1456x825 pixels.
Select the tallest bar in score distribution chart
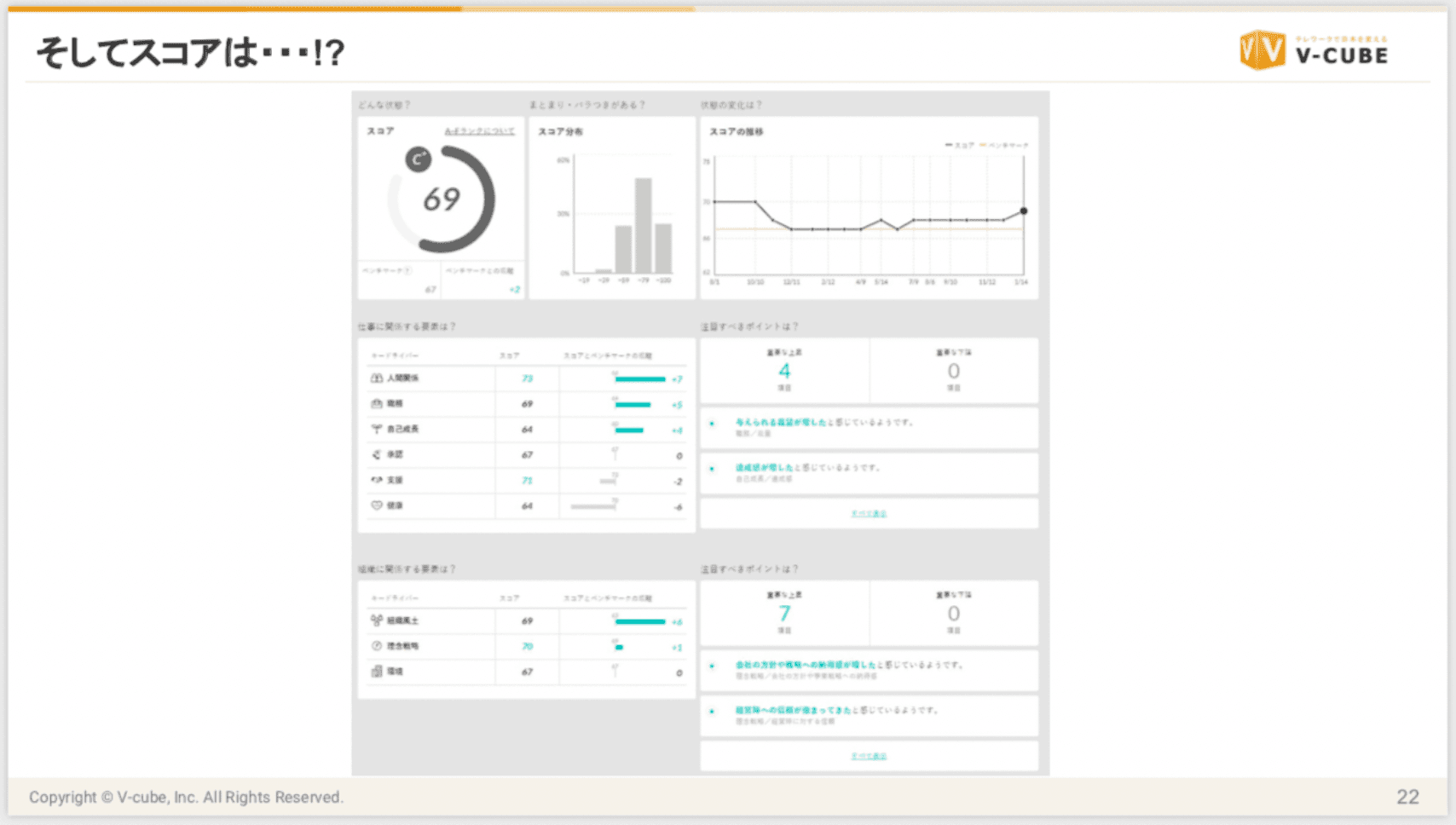(644, 225)
